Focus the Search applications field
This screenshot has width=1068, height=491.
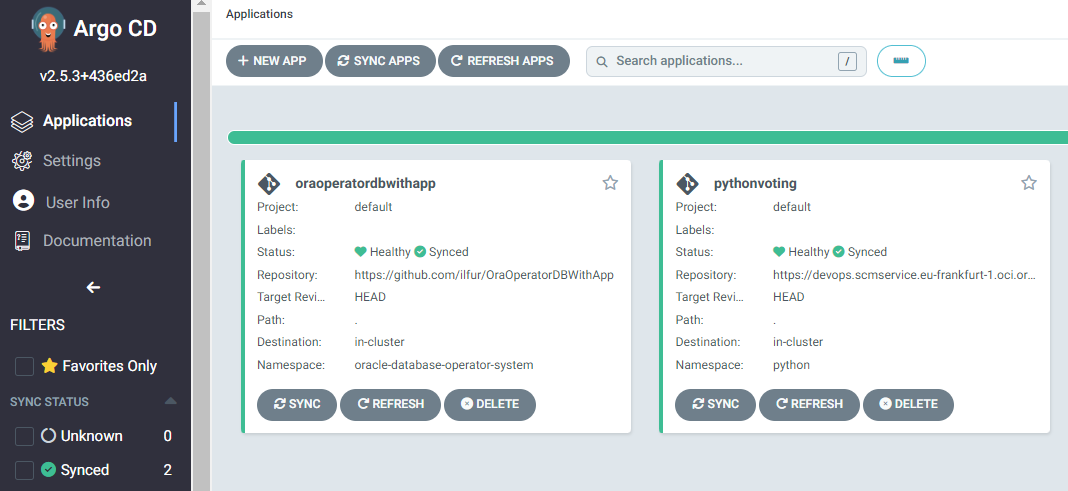click(725, 61)
